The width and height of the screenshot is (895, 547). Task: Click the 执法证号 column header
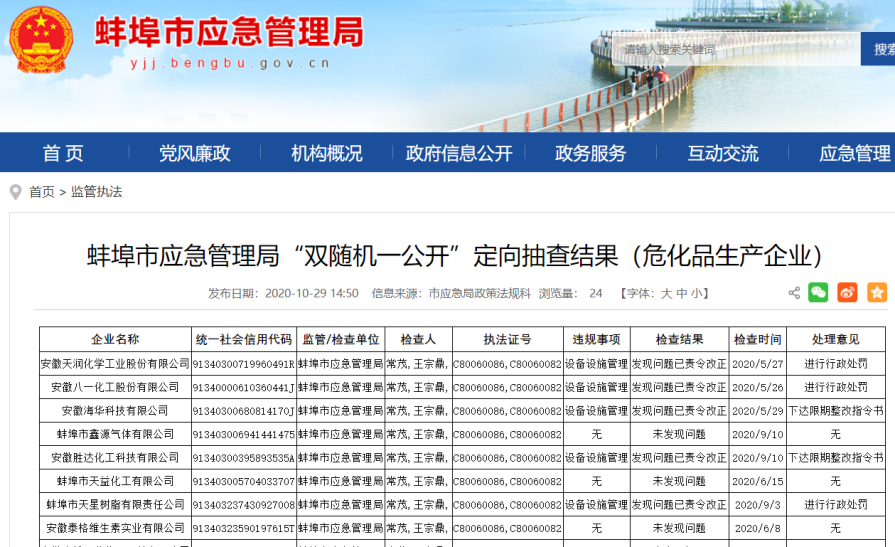pos(507,339)
